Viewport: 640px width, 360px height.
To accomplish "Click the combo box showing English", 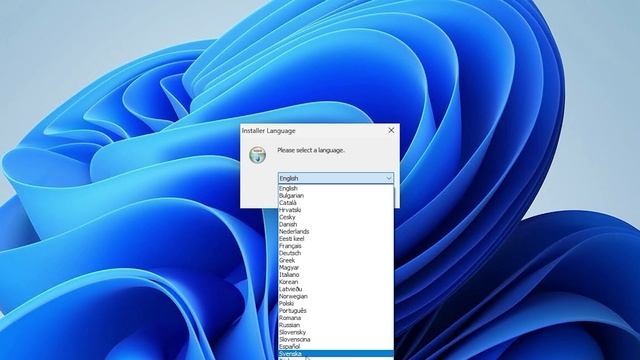I will tap(336, 178).
